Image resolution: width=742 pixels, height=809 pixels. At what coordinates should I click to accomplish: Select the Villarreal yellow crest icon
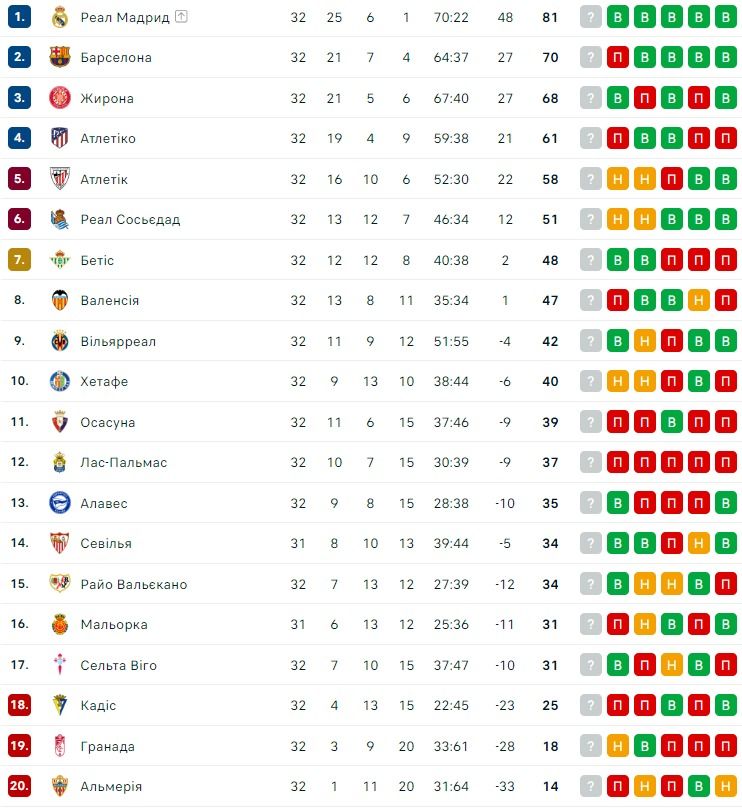(x=60, y=341)
